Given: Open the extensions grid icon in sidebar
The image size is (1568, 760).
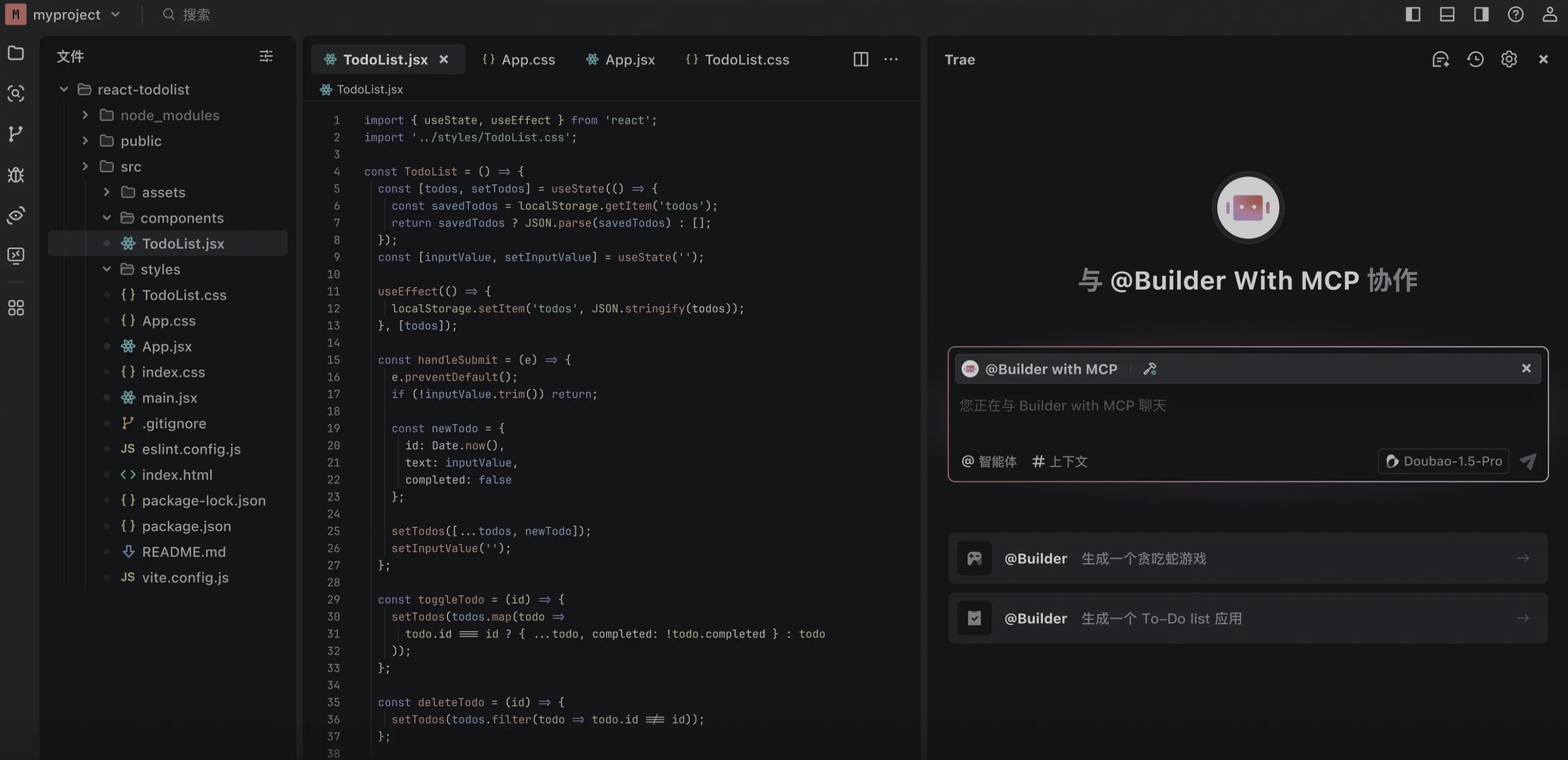Looking at the screenshot, I should 16,307.
